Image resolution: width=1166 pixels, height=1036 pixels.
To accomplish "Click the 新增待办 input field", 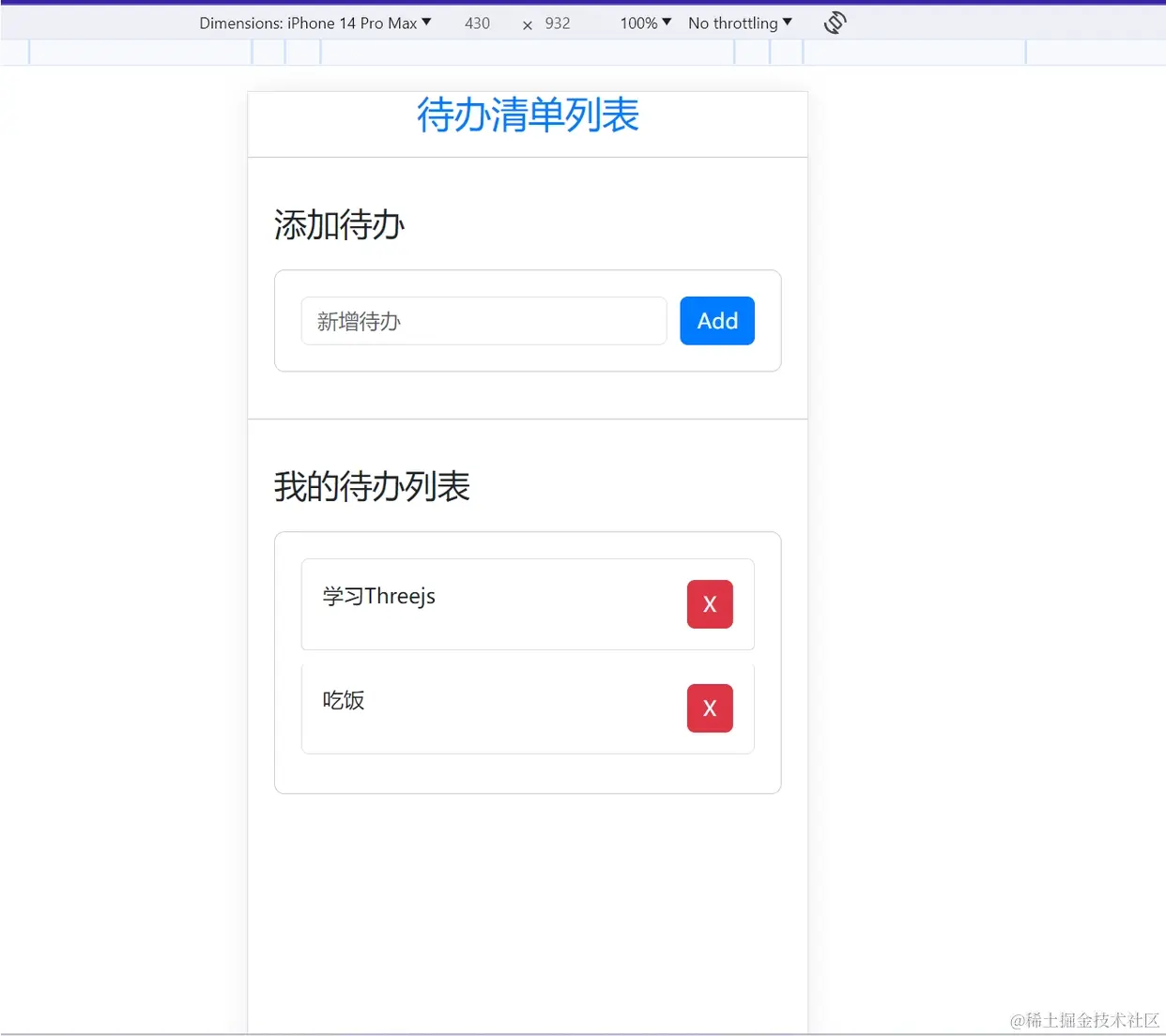I will click(x=483, y=321).
